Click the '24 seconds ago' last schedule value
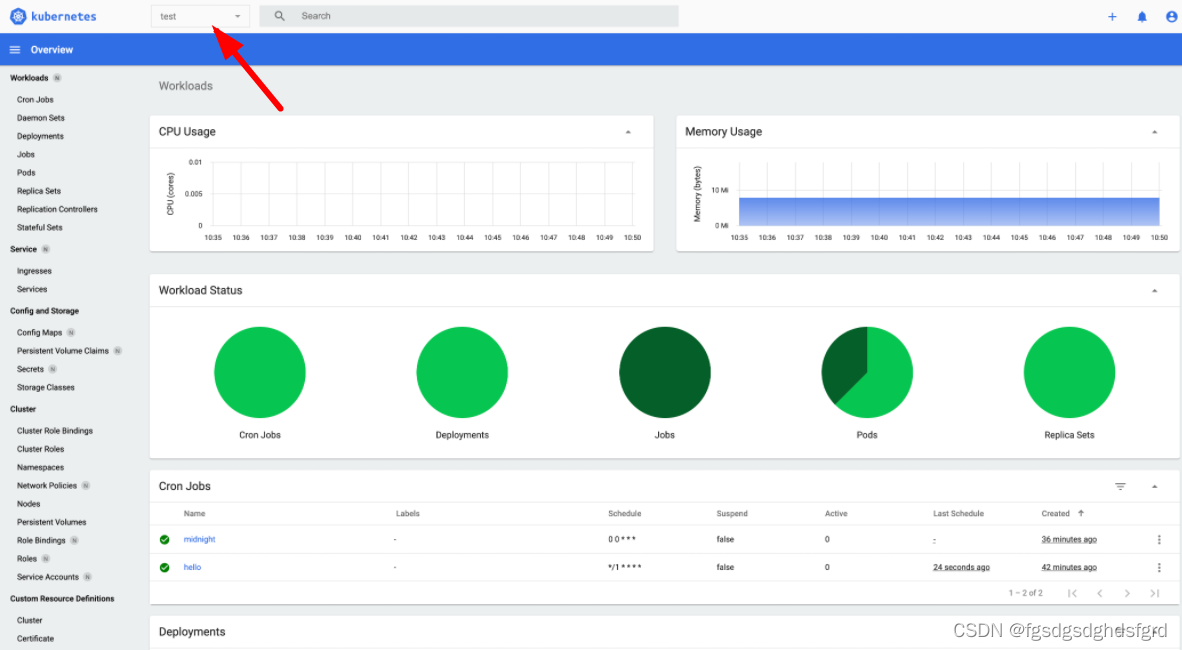The image size is (1182, 650). (961, 567)
